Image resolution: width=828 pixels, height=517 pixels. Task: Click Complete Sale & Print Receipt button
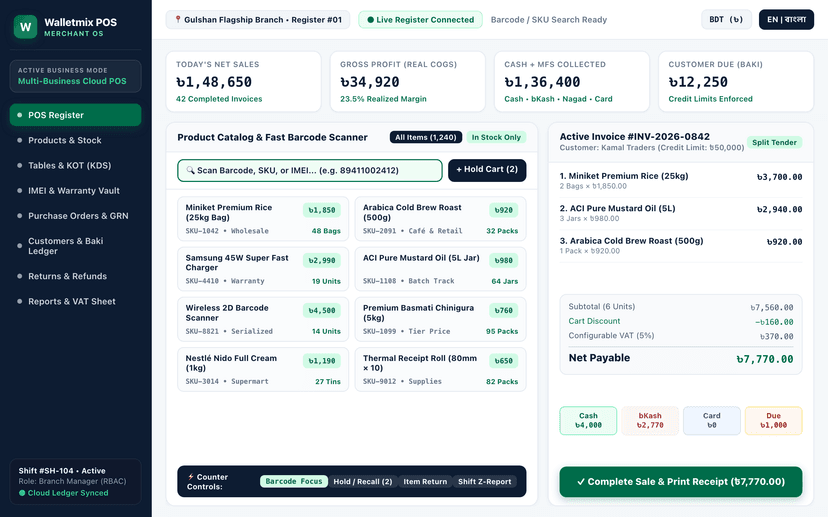pyautogui.click(x=681, y=482)
